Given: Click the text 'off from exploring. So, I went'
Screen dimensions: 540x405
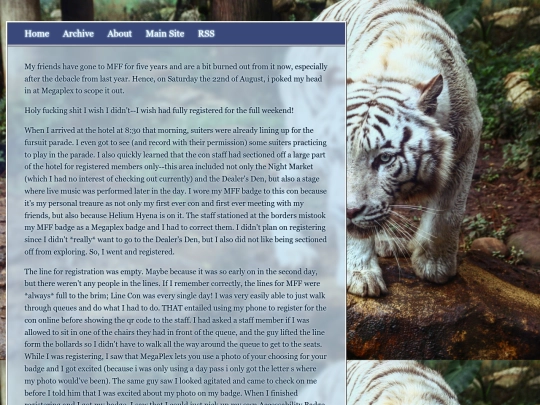Looking at the screenshot, I should (99, 252).
